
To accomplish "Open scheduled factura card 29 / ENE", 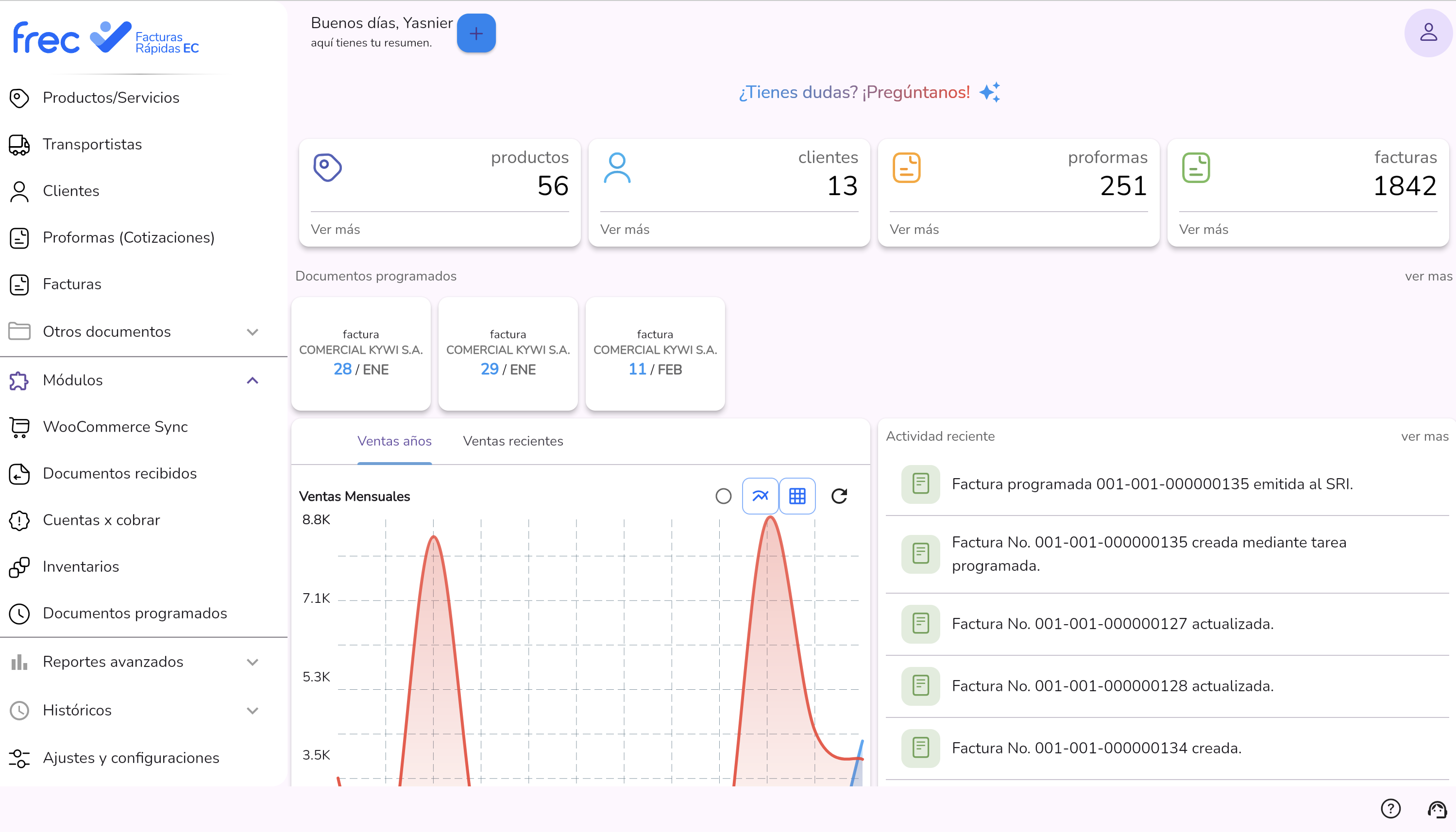I will click(x=508, y=354).
